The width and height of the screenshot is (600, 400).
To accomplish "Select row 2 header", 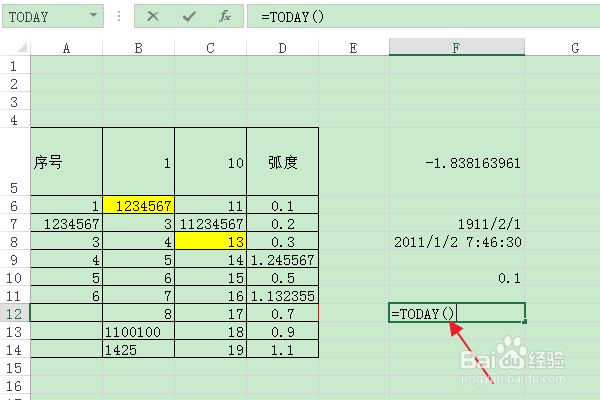I will pyautogui.click(x=15, y=83).
